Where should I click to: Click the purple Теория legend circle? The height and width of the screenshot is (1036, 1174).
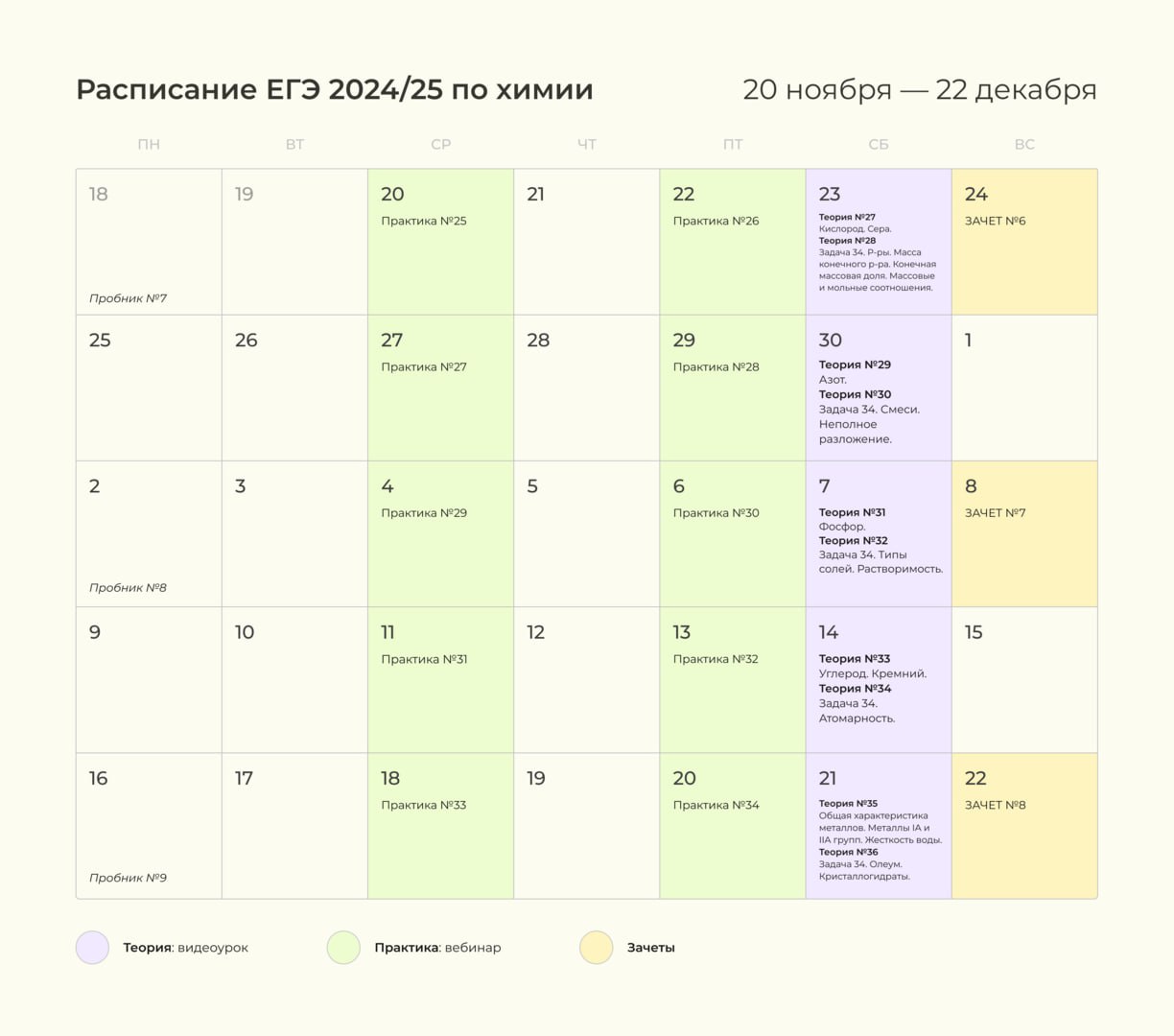pyautogui.click(x=92, y=948)
